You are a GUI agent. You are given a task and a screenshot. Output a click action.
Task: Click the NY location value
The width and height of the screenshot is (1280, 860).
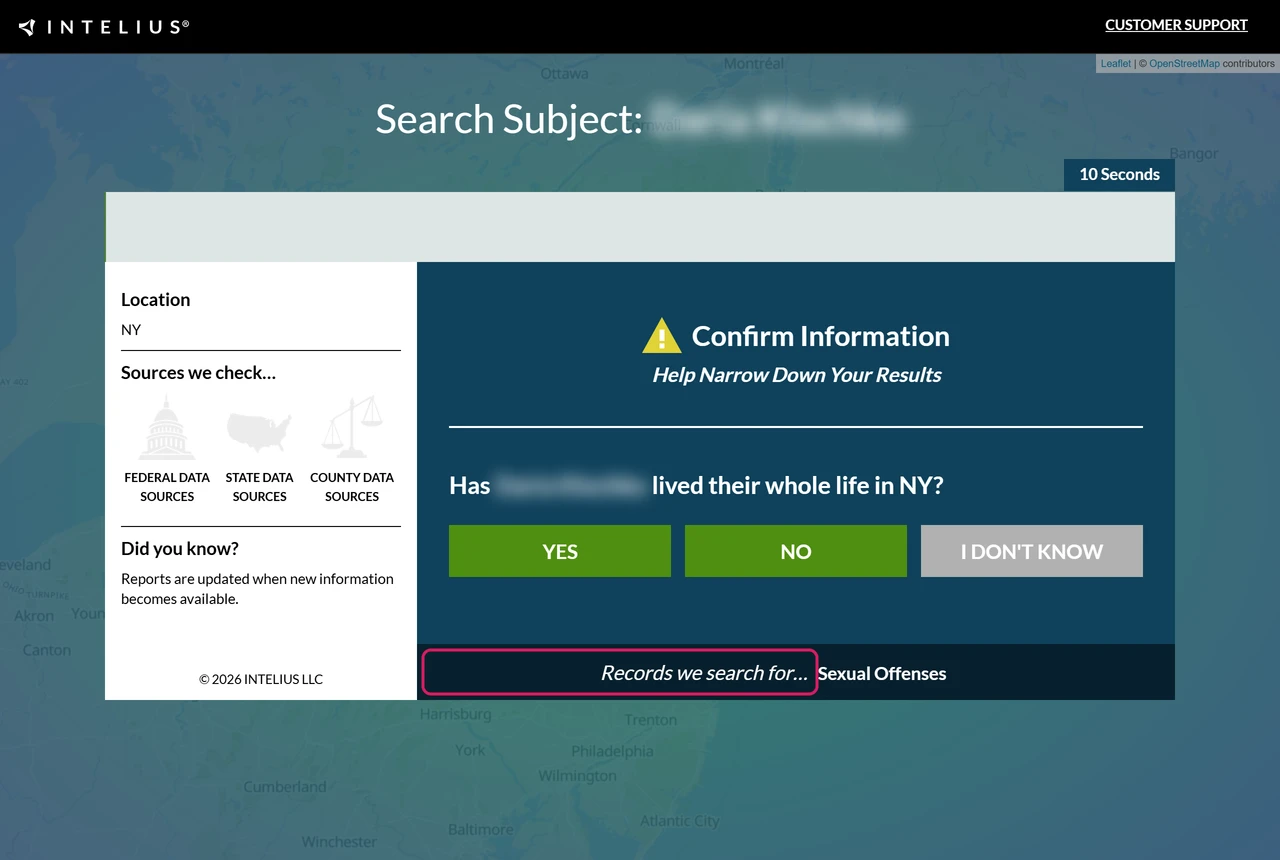131,330
